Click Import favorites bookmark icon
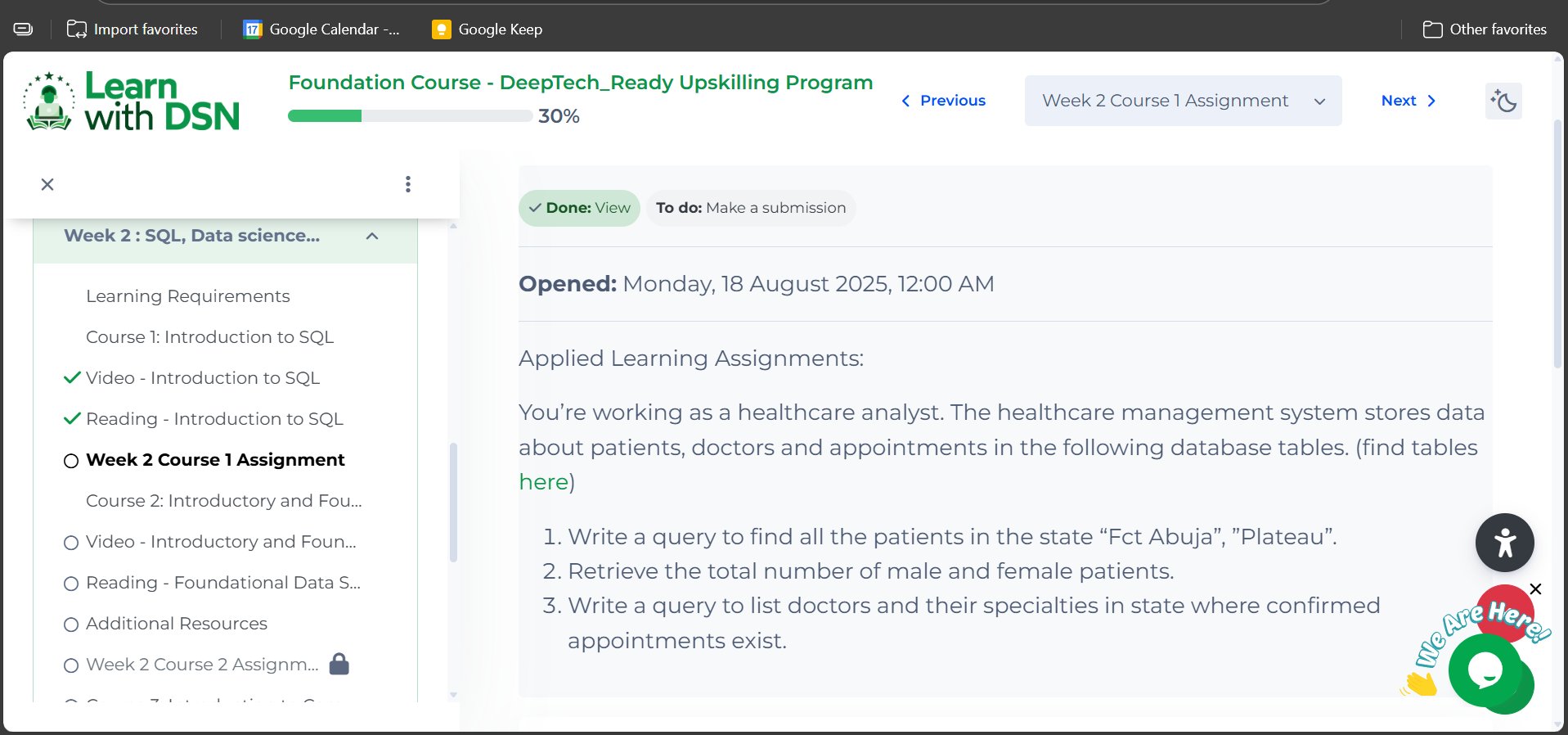 click(x=77, y=29)
